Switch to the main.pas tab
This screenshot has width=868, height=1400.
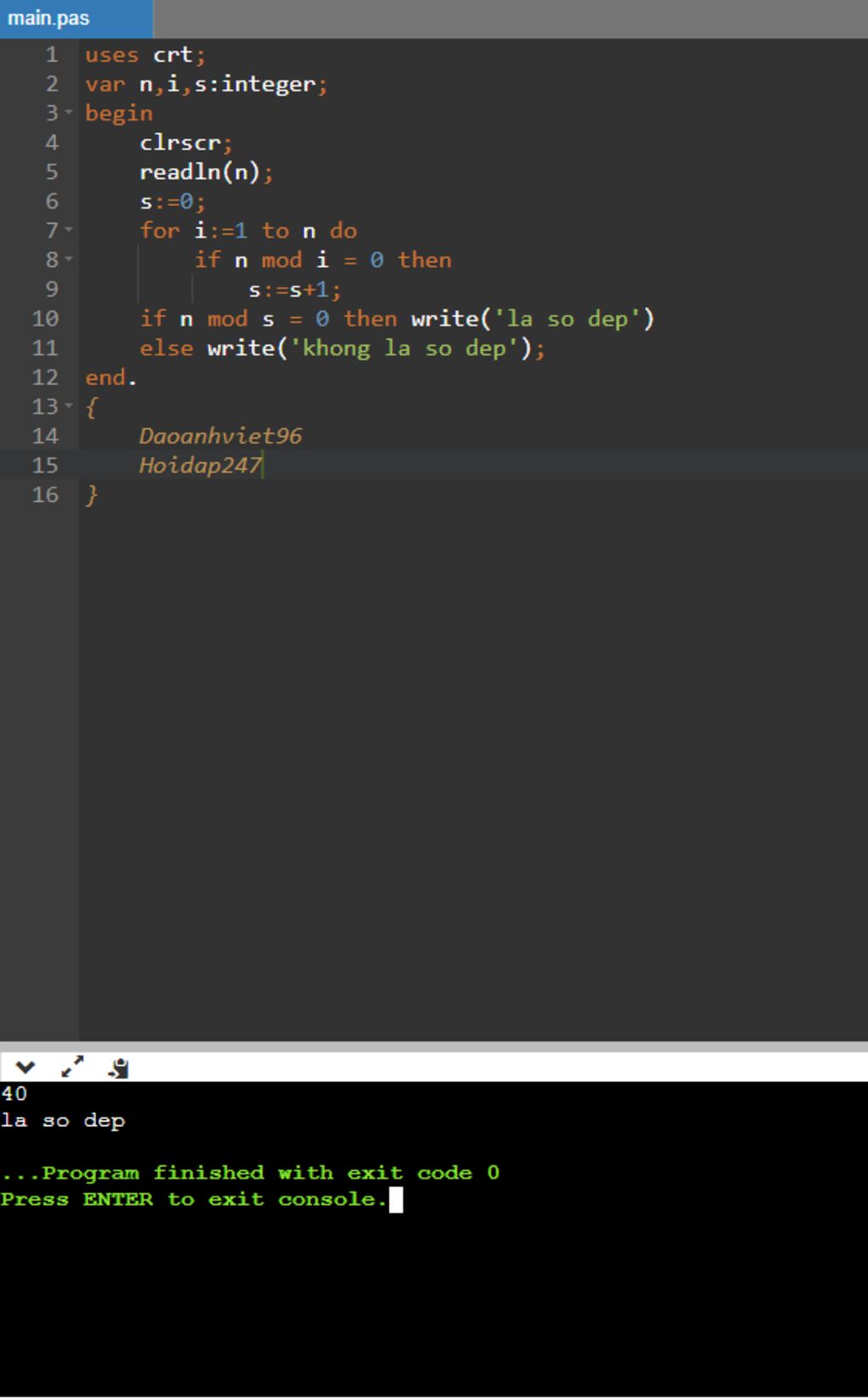point(75,19)
